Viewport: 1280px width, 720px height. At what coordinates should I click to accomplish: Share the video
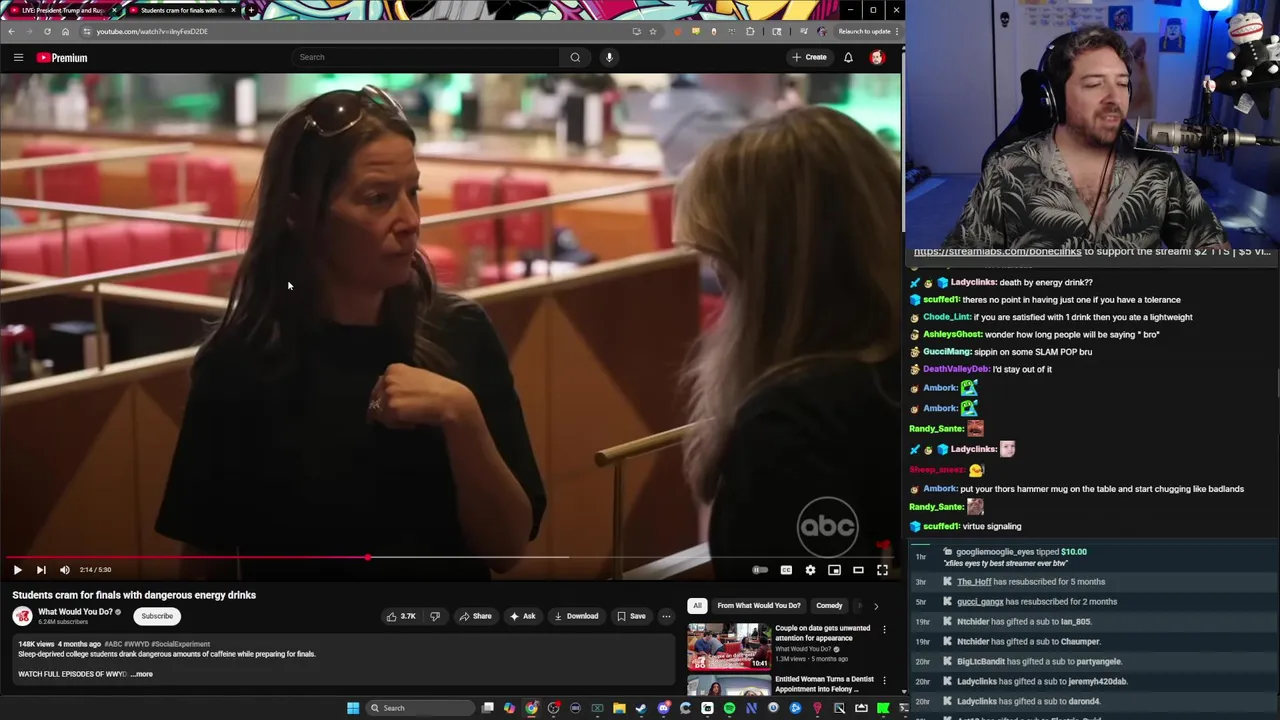(x=475, y=616)
